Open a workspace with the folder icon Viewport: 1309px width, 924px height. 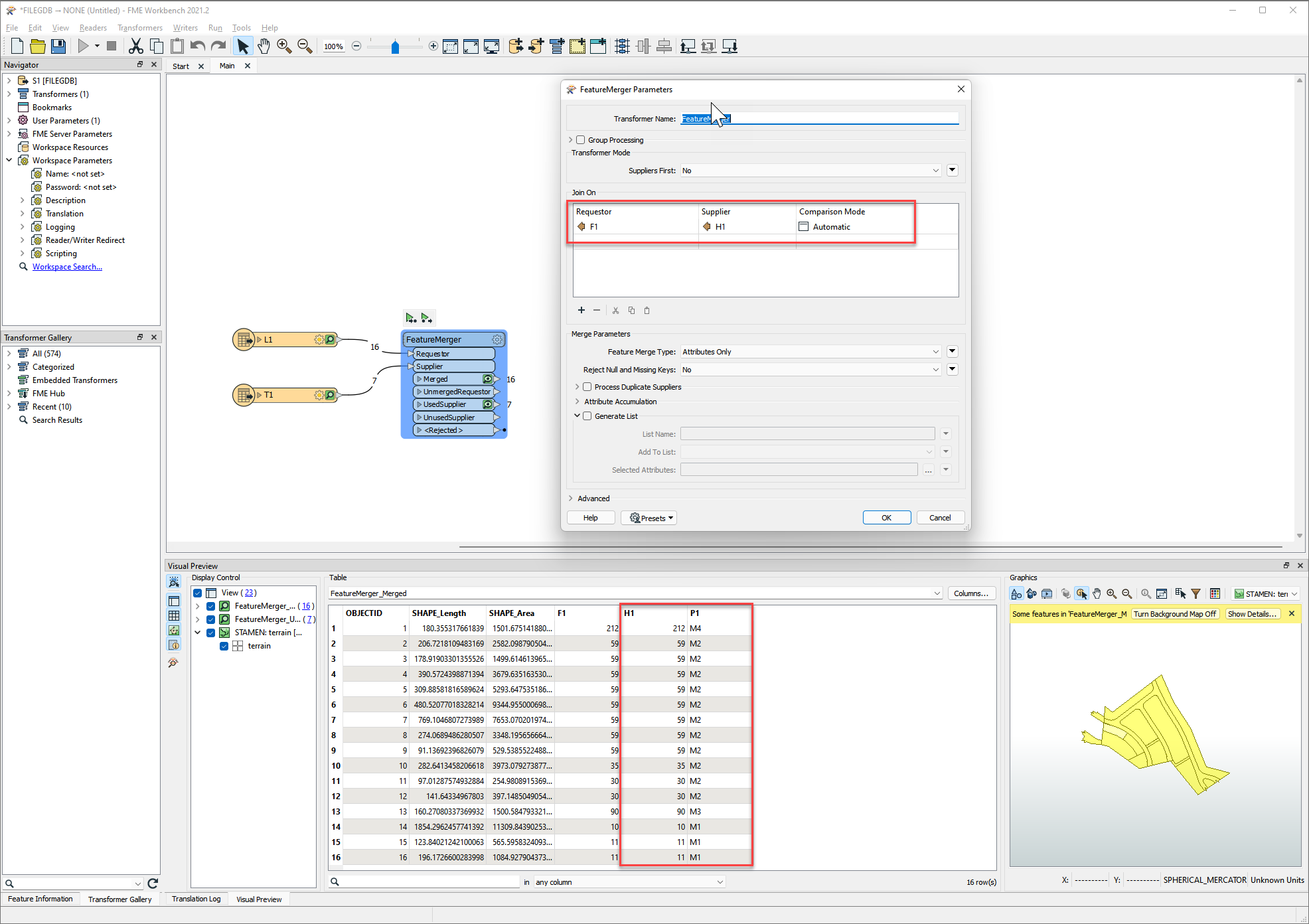(x=38, y=46)
